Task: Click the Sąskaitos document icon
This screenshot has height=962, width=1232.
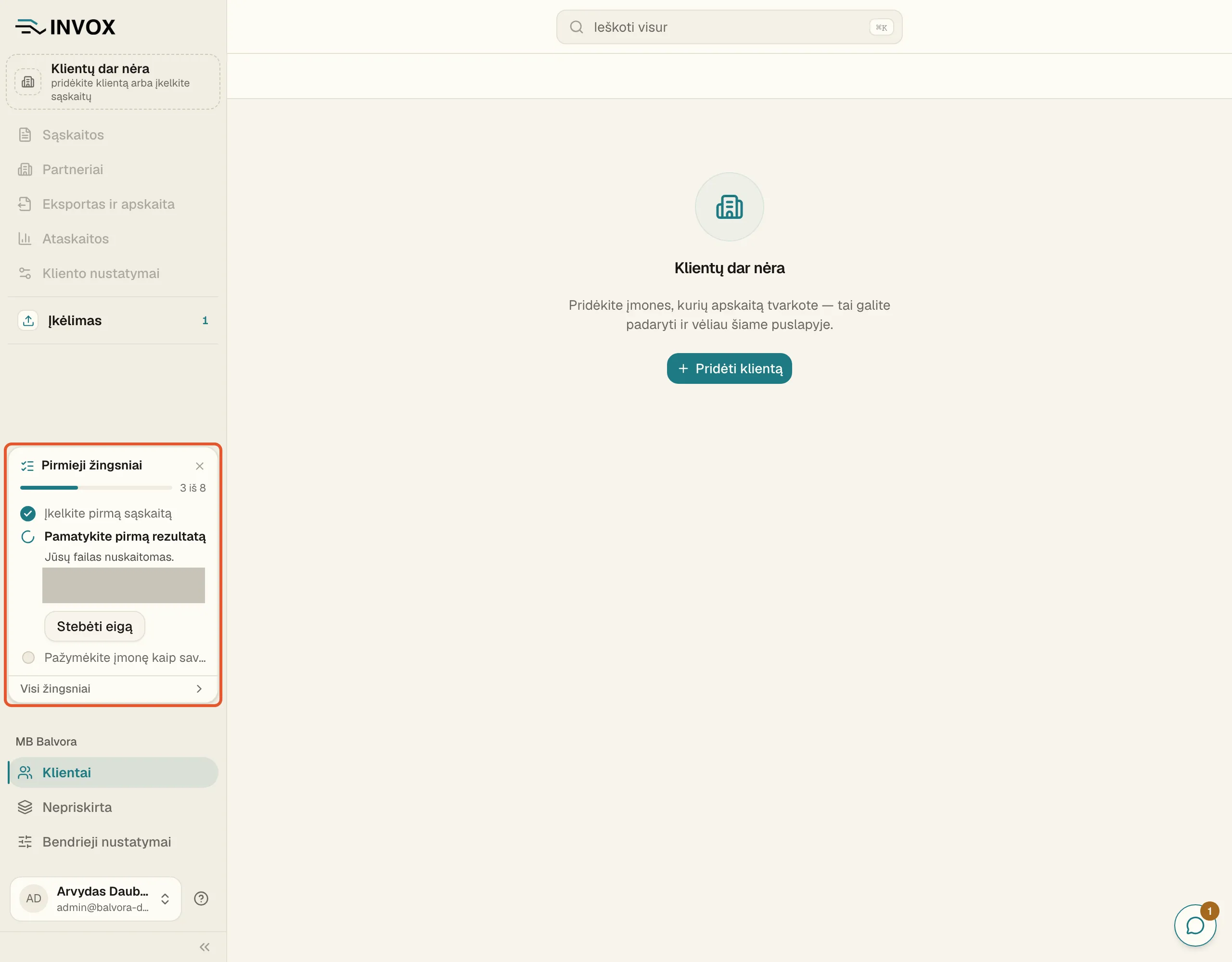Action: (x=25, y=135)
